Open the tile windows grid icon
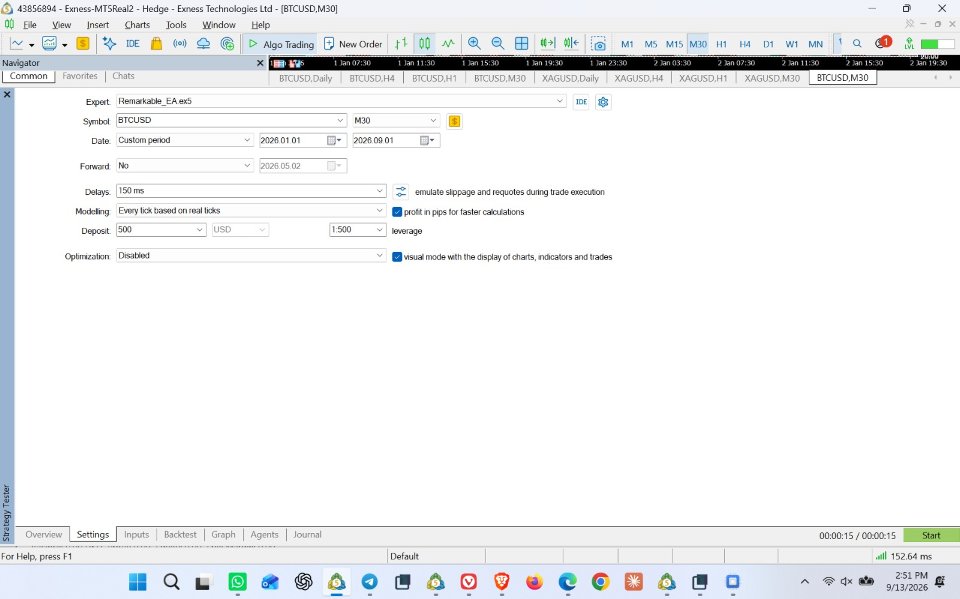Viewport: 960px width, 599px height. 522,43
